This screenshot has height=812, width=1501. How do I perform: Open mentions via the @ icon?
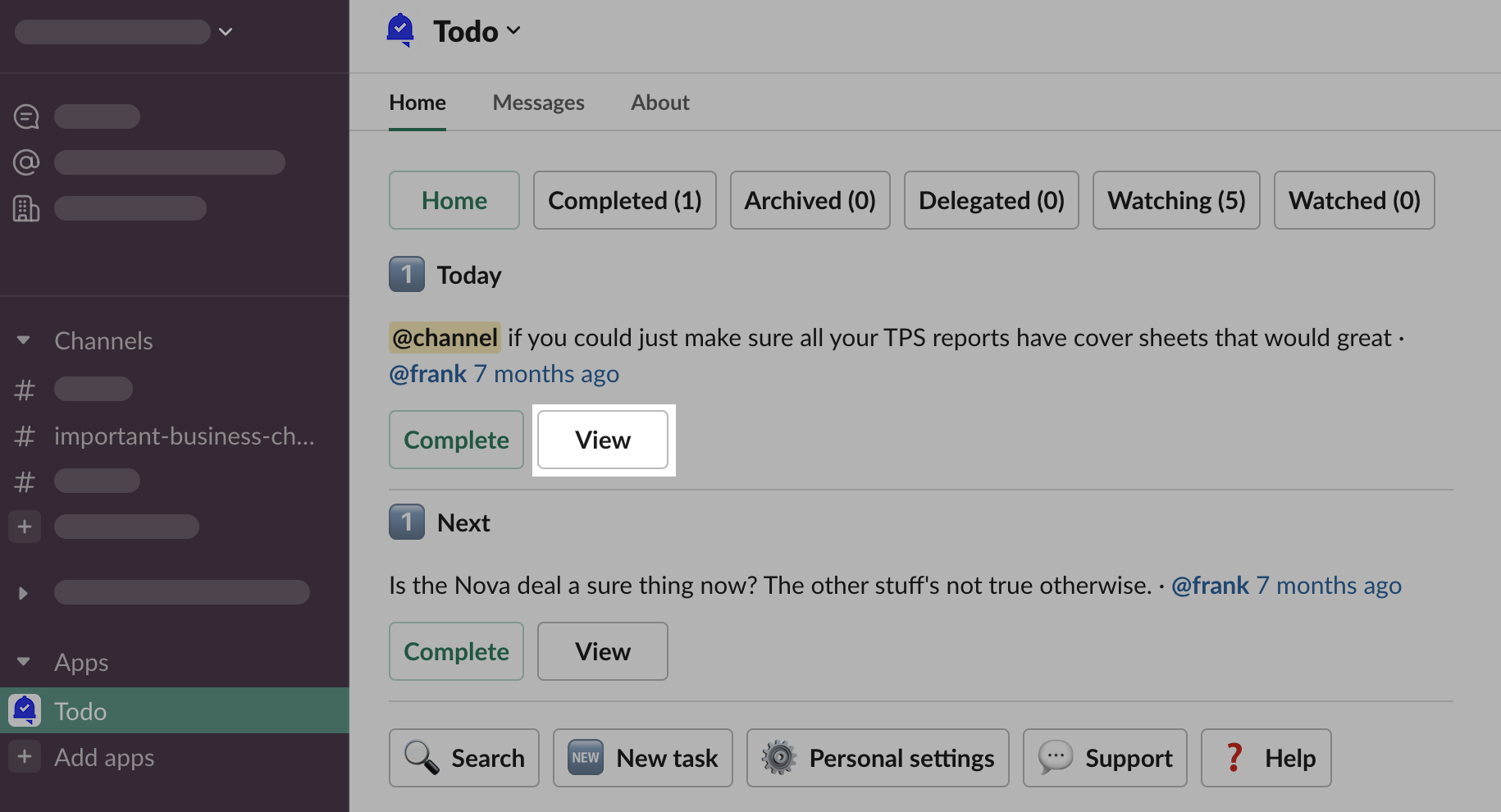(26, 162)
